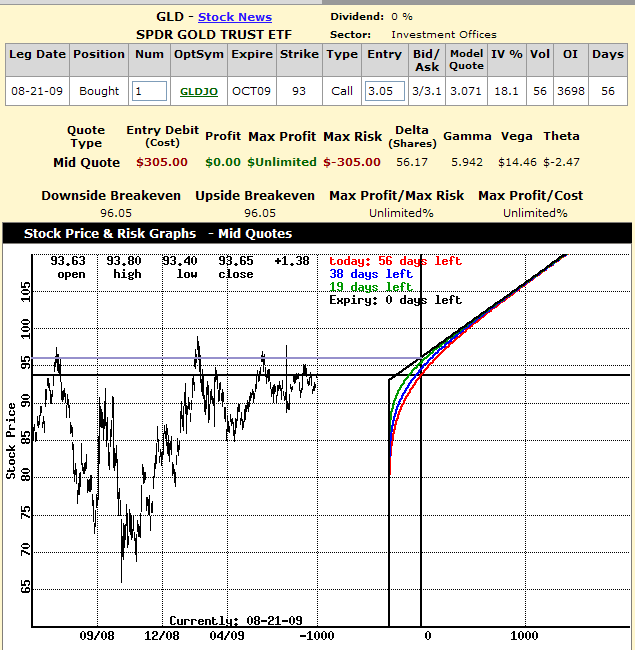635x650 pixels.
Task: Select the Bid/Ask column header
Action: coord(426,60)
